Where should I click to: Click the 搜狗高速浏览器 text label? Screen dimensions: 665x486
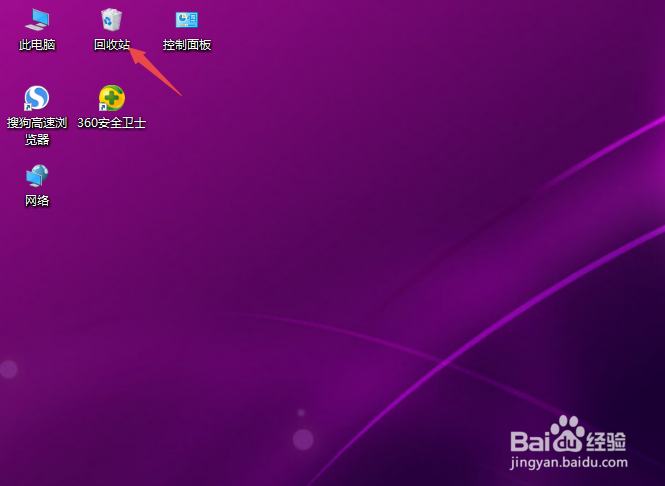[x=37, y=131]
